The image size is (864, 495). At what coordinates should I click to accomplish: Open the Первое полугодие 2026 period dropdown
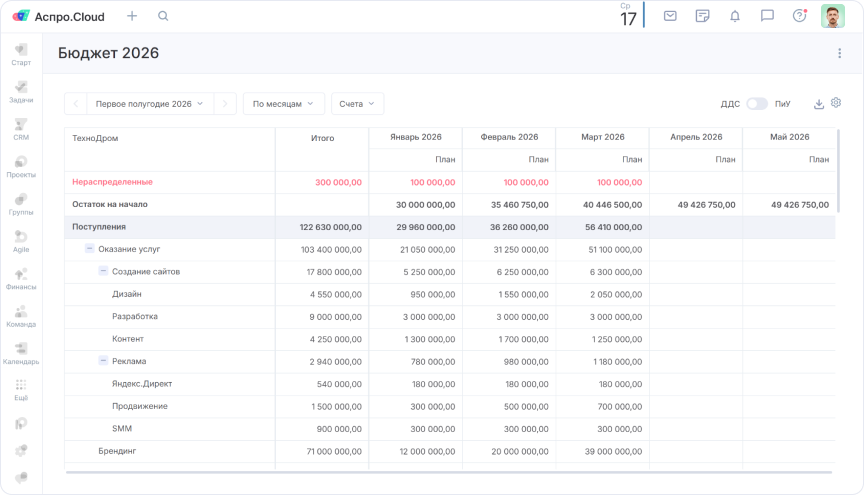coord(149,104)
